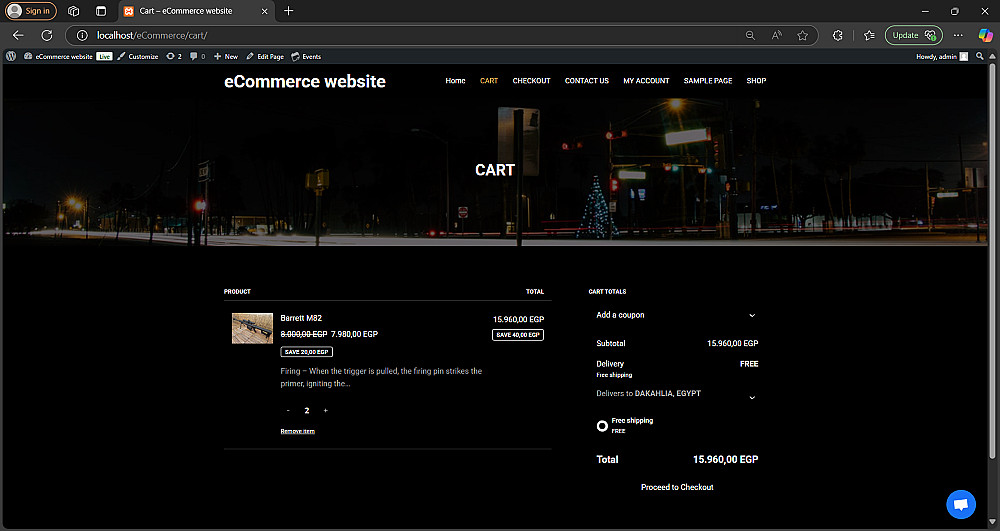1000x531 pixels.
Task: Open the WordPress logo menu in admin bar
Action: pos(11,57)
